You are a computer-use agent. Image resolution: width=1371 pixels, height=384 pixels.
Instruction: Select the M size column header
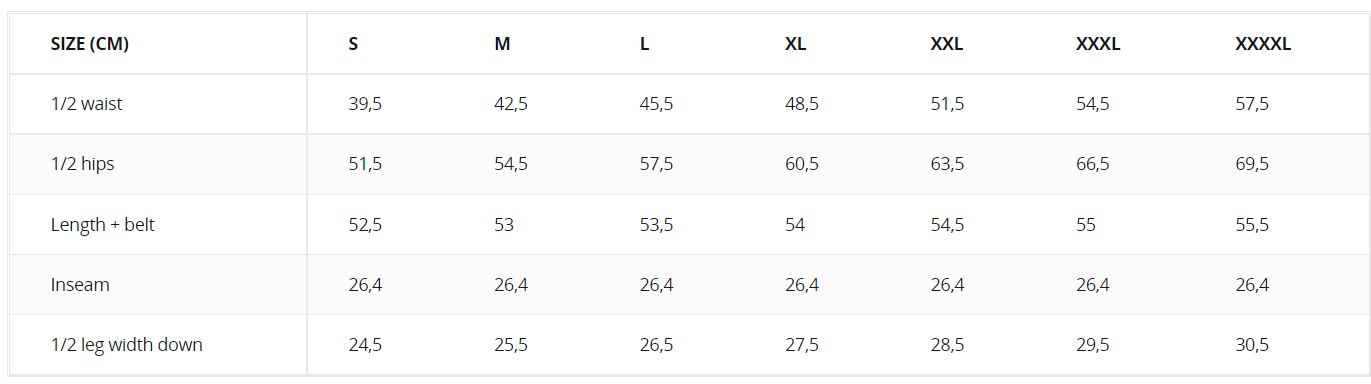coord(502,44)
